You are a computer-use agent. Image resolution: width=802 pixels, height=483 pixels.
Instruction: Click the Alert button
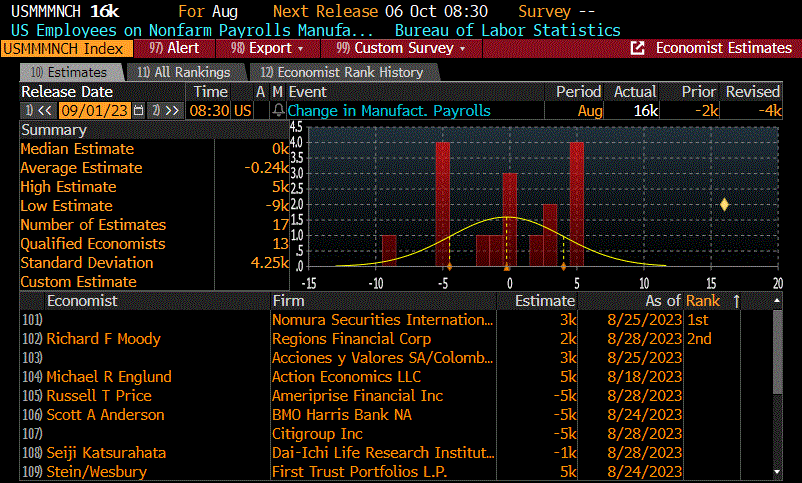[x=174, y=48]
